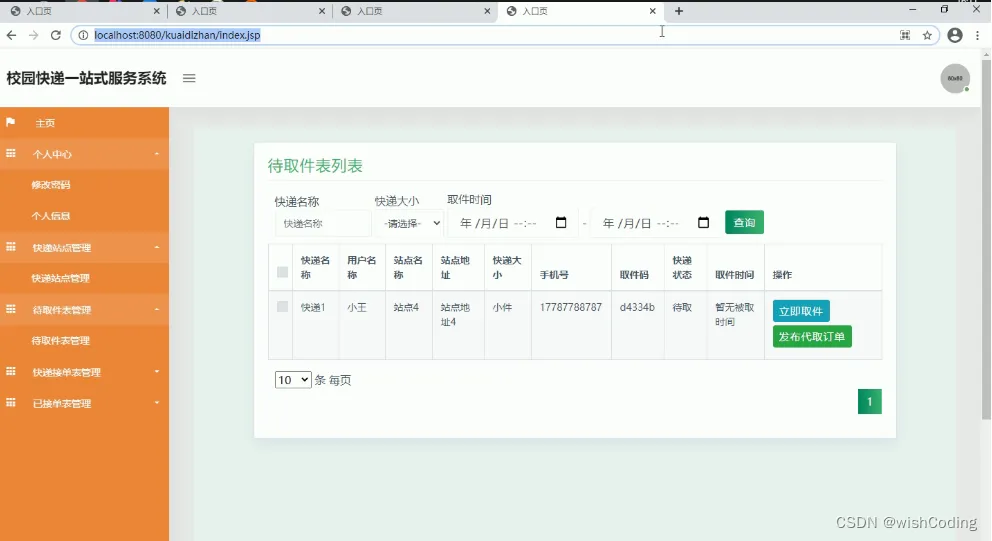Open the 10 per page dropdown
Viewport: 992px width, 541px height.
coord(293,380)
